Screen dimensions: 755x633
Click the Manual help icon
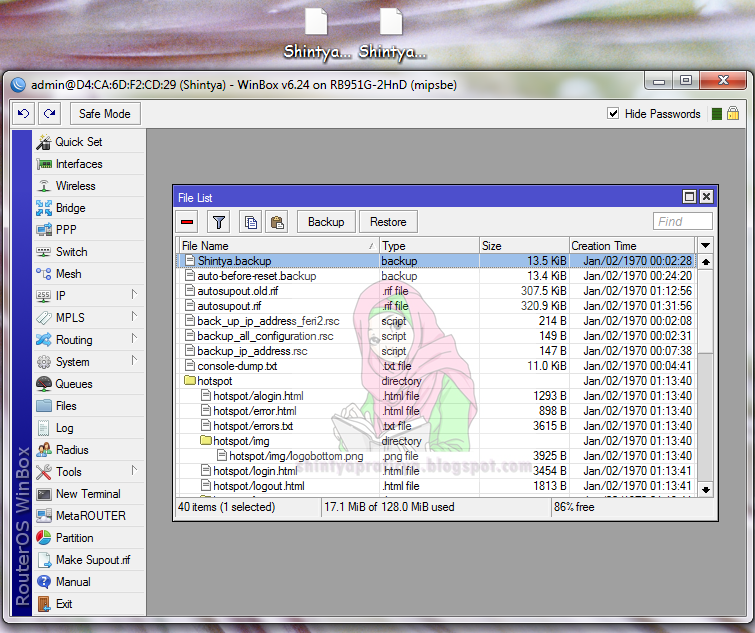coord(44,581)
